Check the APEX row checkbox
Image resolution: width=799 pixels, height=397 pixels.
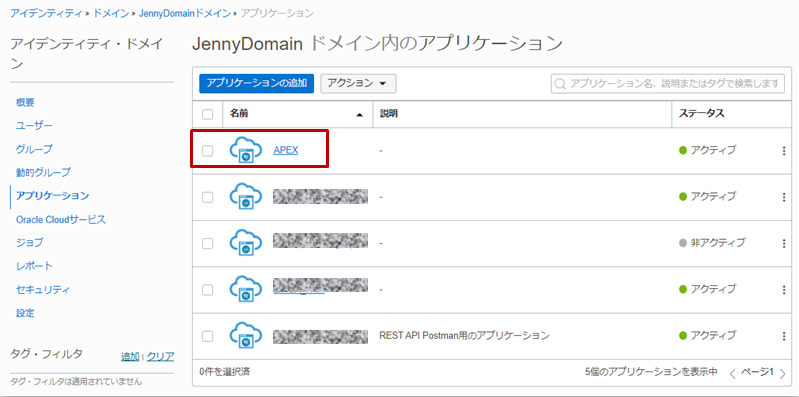coord(207,151)
